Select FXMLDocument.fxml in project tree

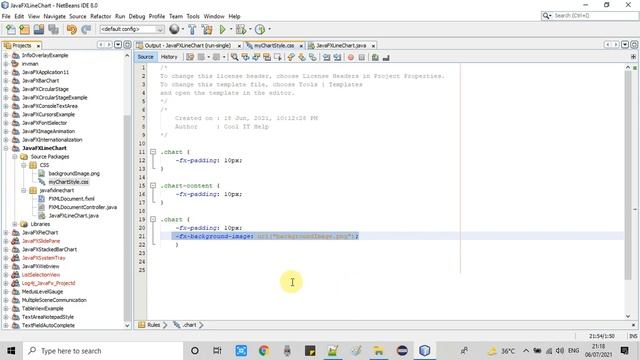click(71, 199)
